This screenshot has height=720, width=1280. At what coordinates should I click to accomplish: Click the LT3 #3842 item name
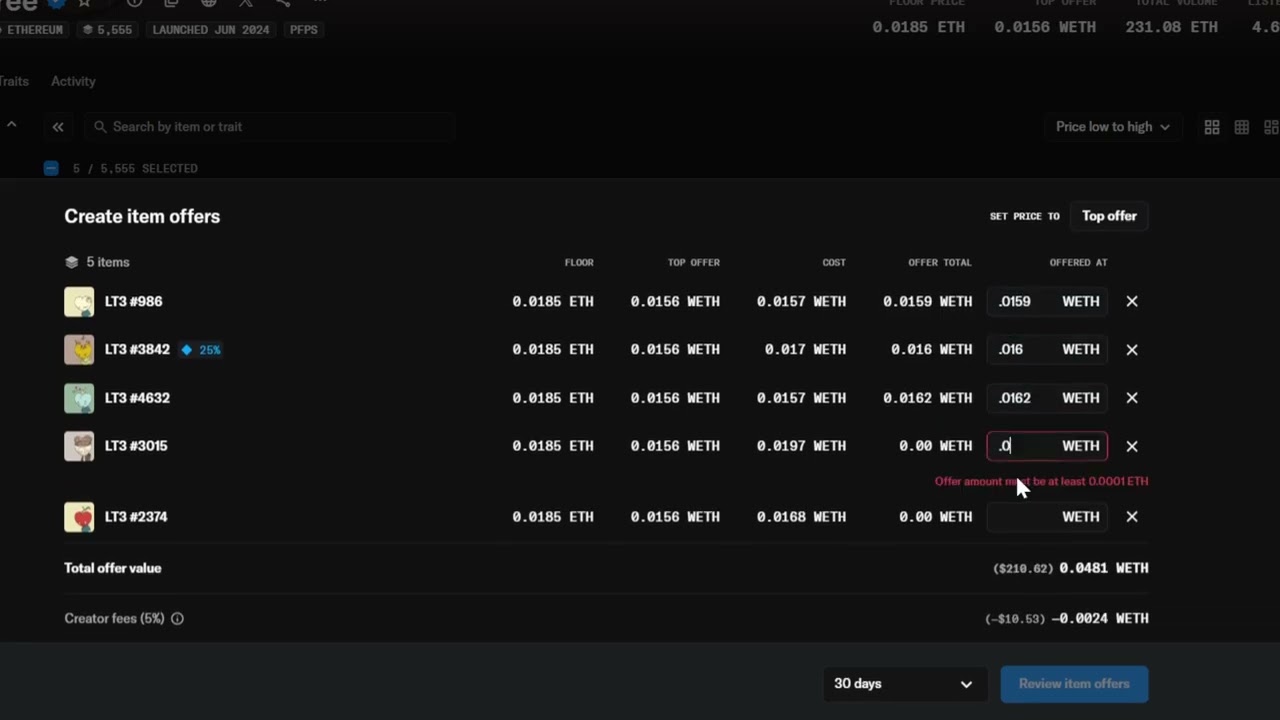[x=137, y=349]
